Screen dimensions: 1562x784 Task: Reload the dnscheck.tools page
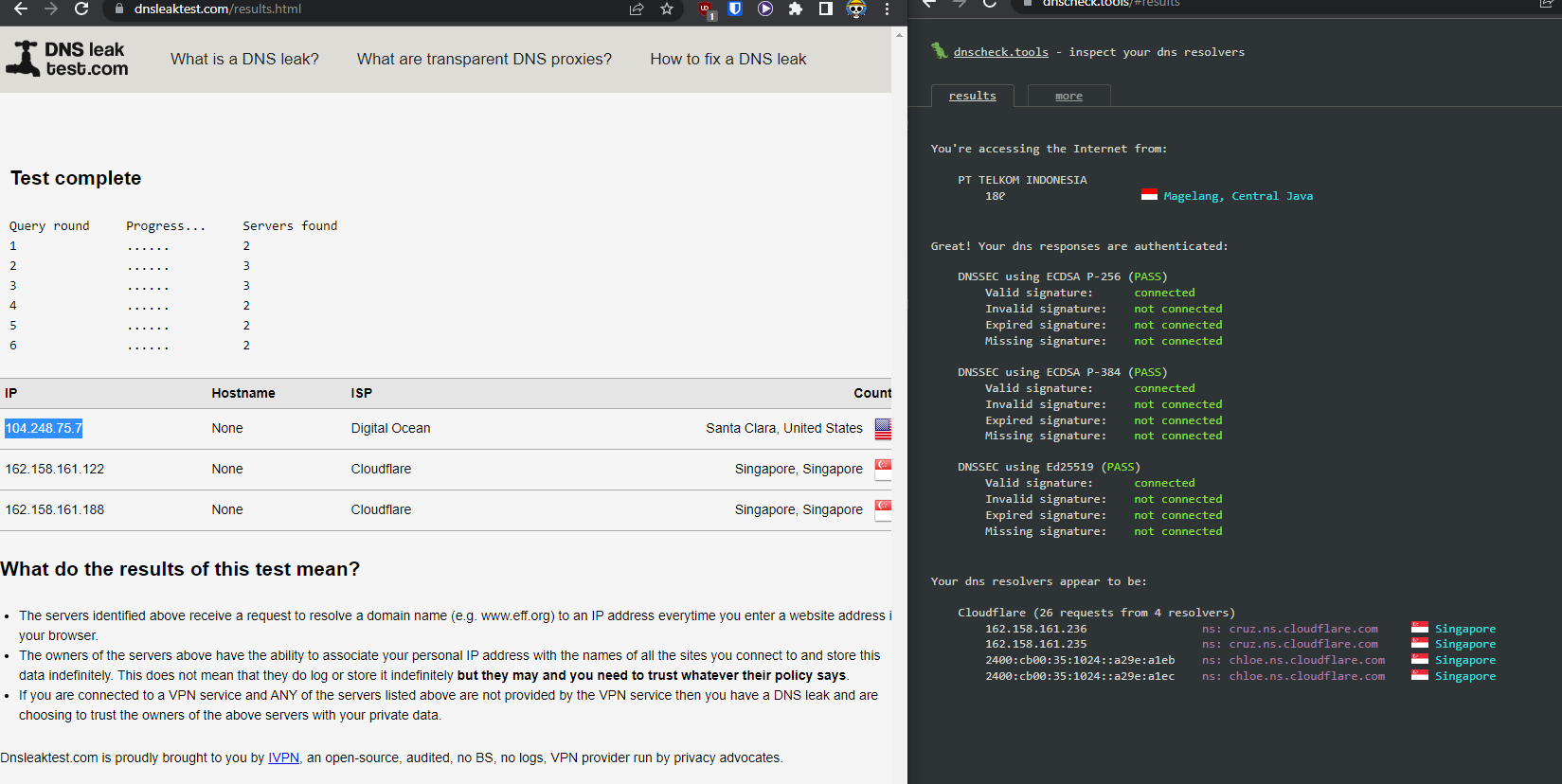(990, 3)
